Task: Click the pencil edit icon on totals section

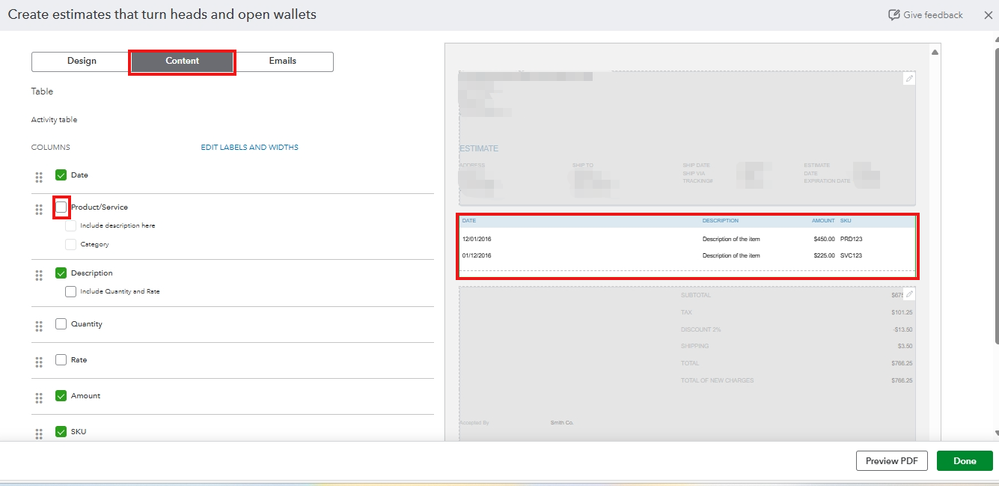Action: click(x=909, y=294)
